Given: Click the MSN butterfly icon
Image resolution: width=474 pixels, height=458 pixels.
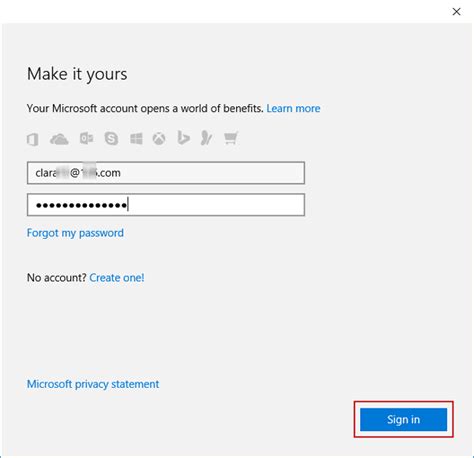Looking at the screenshot, I should coord(206,138).
